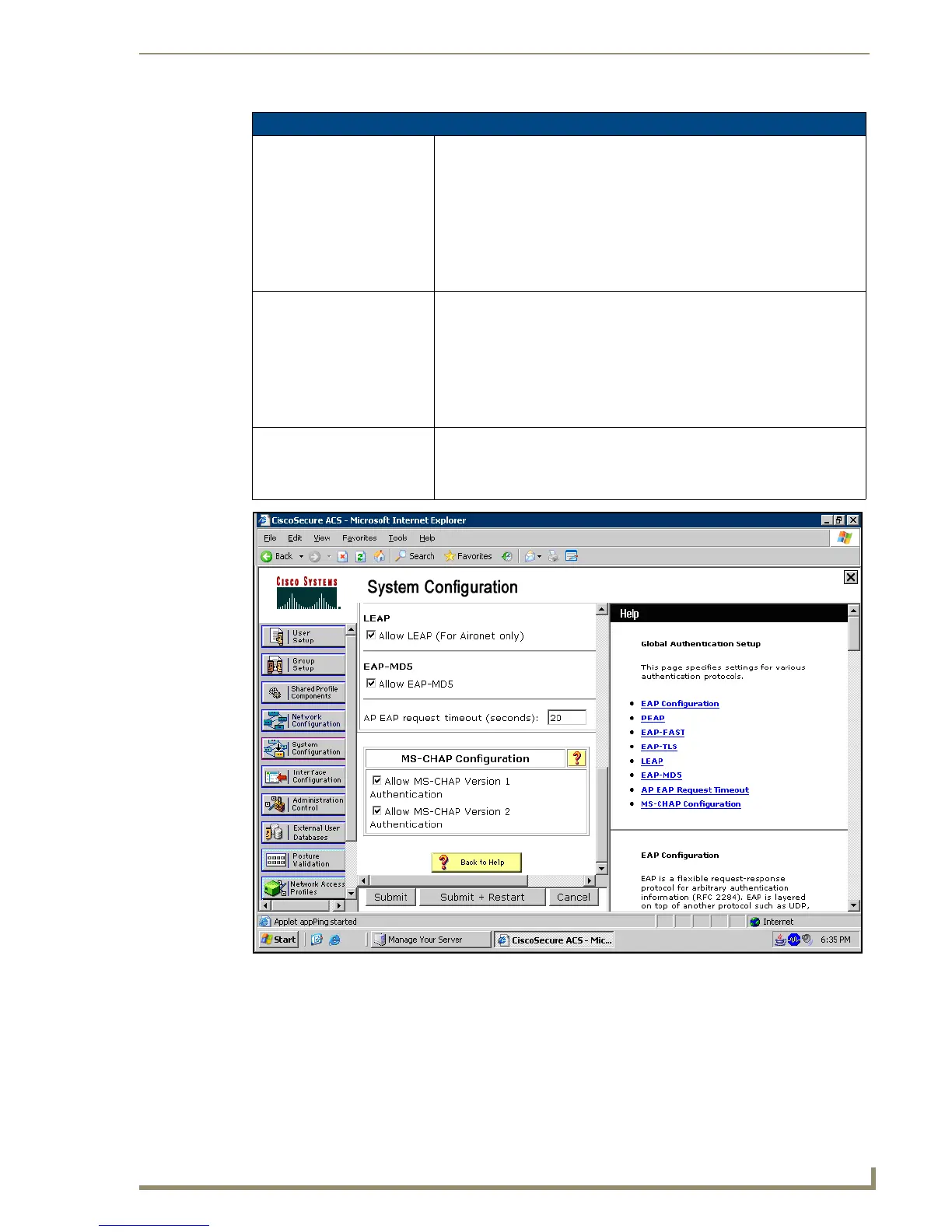Open the Tools menu
Viewport: 952px width, 1232px height.
pyautogui.click(x=397, y=538)
